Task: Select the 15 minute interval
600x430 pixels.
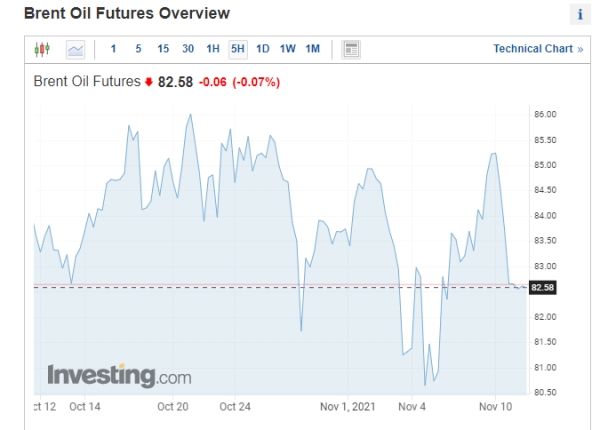Action: pos(163,49)
